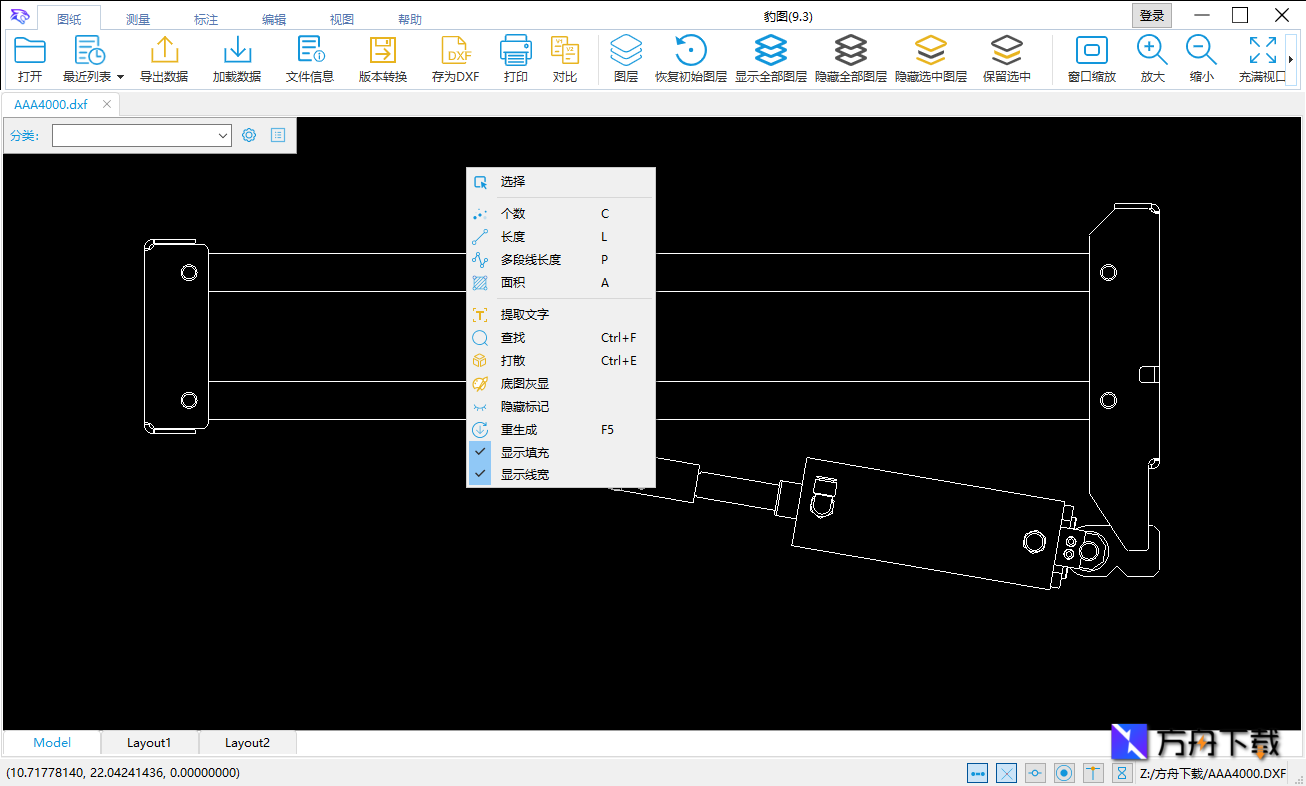Switch to the Measure (测量) ribbon tab
Viewport: 1306px width, 786px height.
(138, 19)
